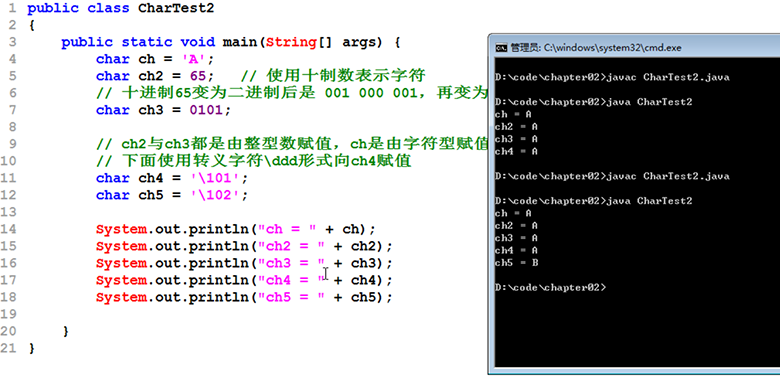
Task: Place cursor in println line printing ch5
Action: [244, 297]
